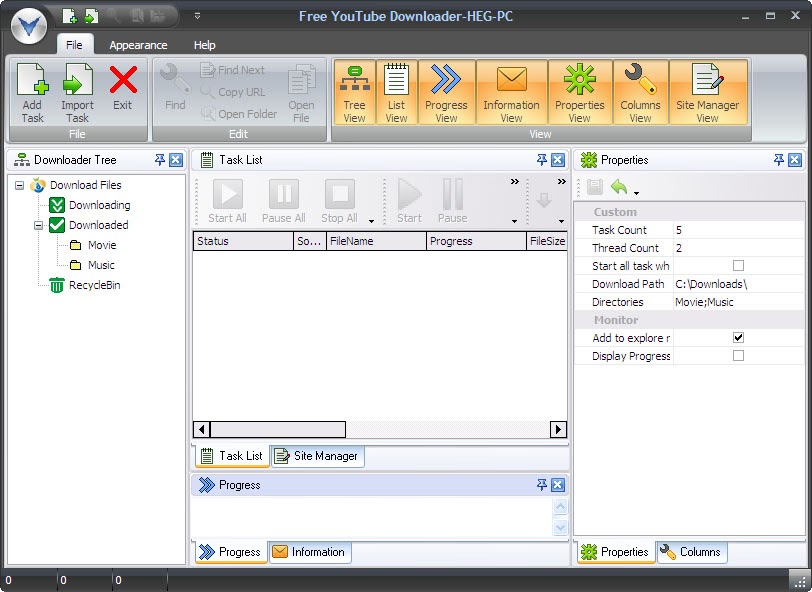Enable Display Progress checkbox
812x592 pixels.
tap(738, 356)
